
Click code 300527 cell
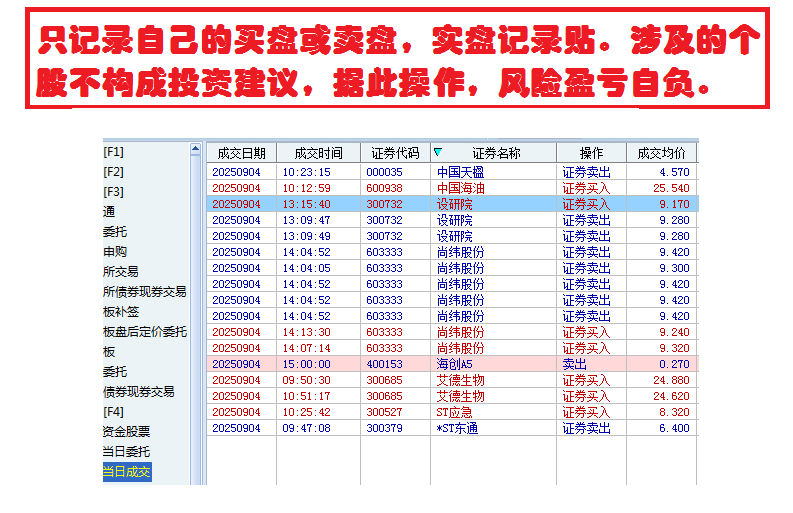pyautogui.click(x=384, y=412)
